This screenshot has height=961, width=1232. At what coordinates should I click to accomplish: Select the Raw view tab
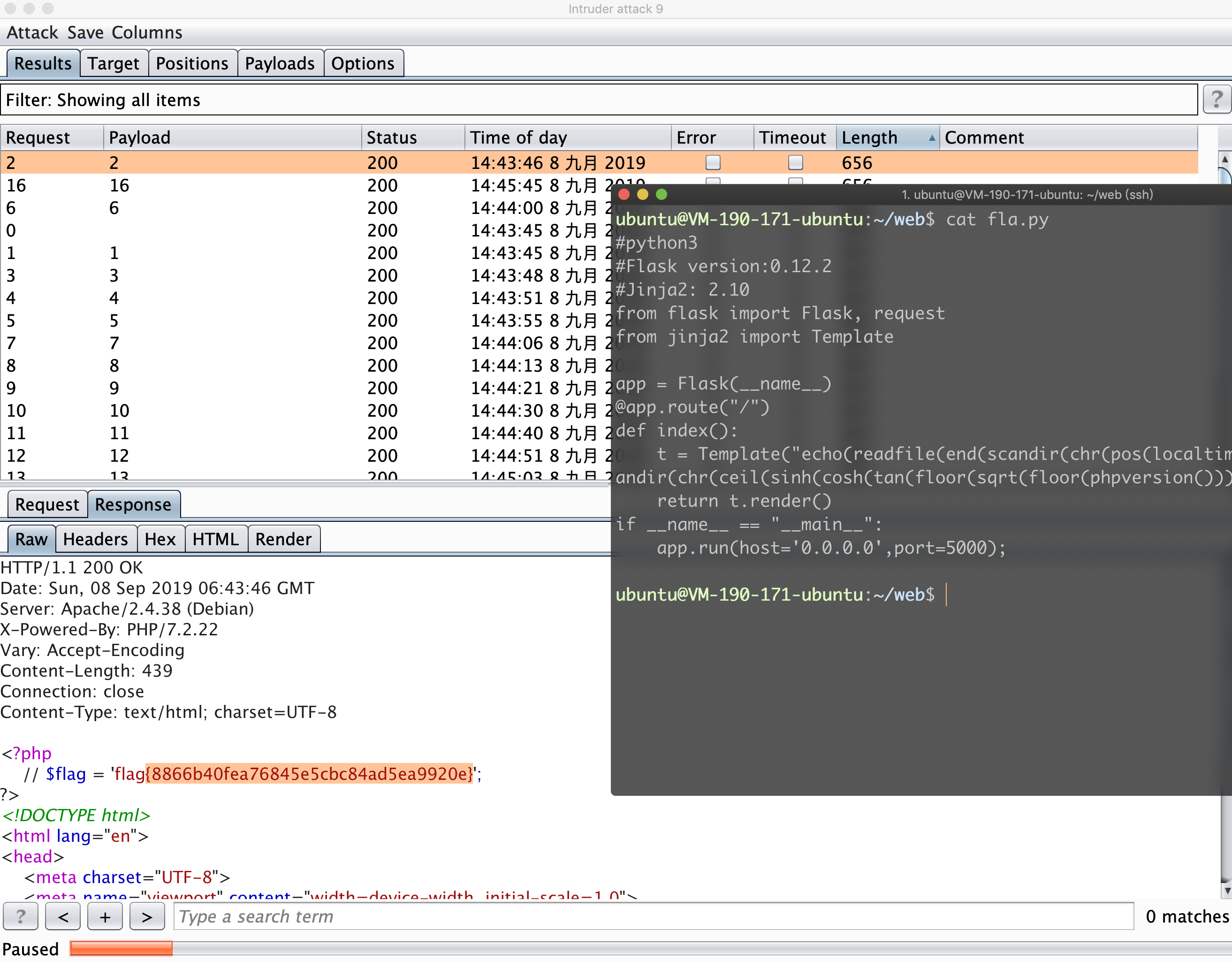coord(31,539)
